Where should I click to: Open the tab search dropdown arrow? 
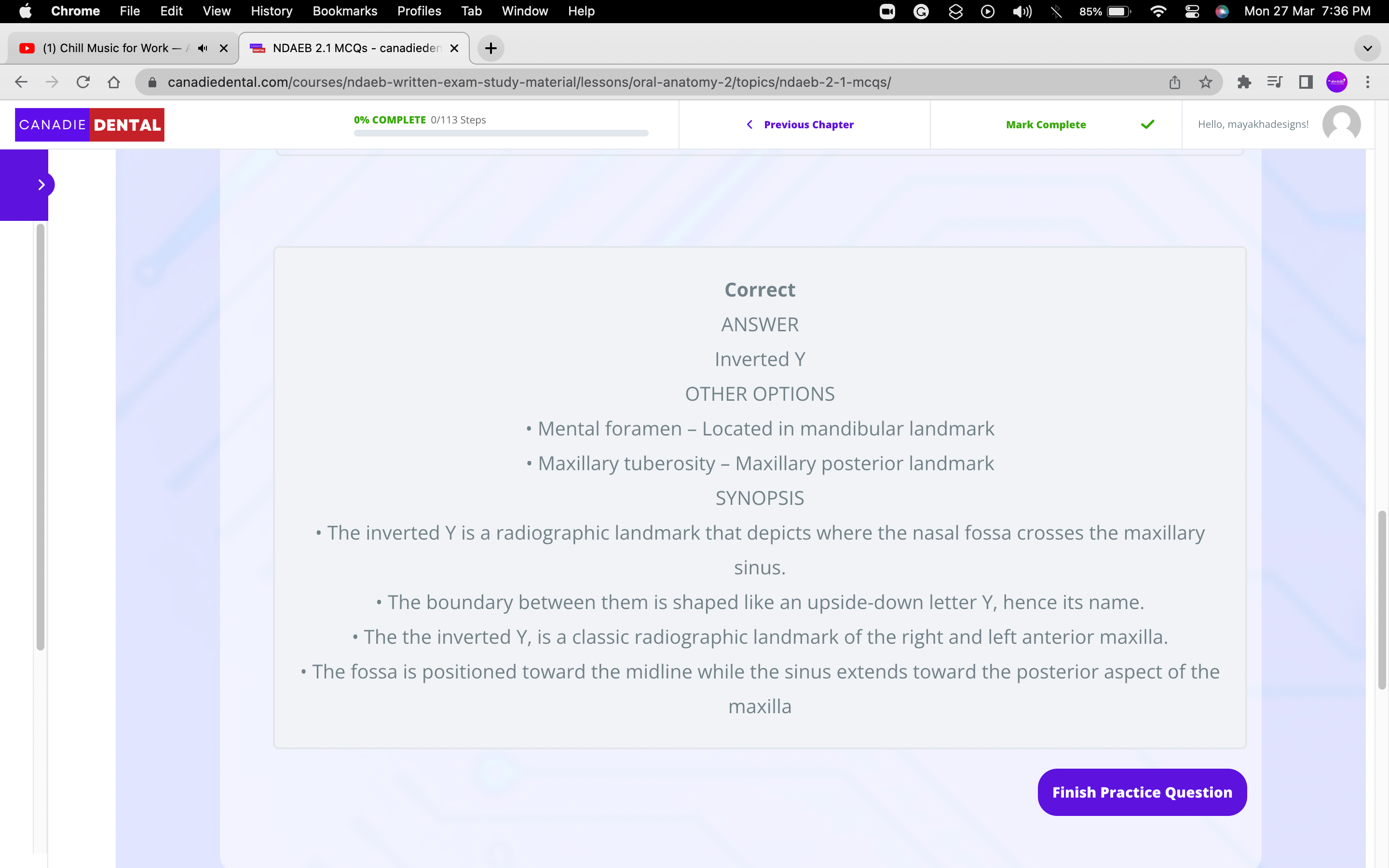pos(1367,48)
